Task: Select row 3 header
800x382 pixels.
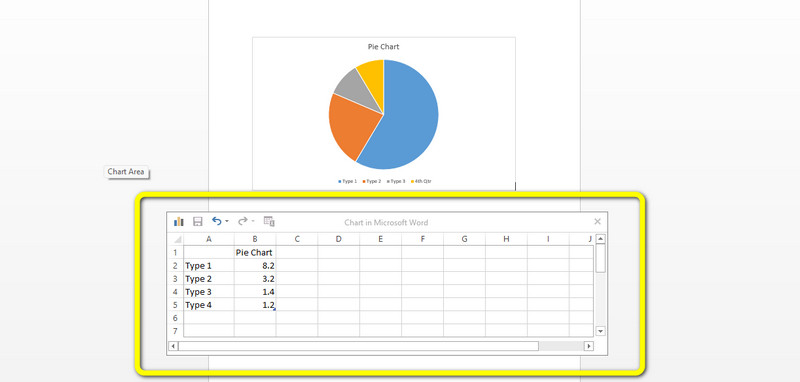Action: coord(175,279)
